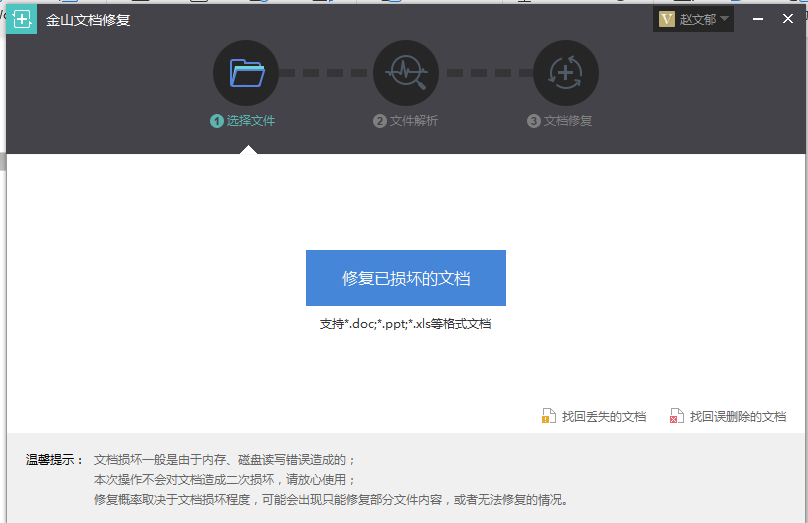Click the VIP badge icon beside username

tap(667, 20)
